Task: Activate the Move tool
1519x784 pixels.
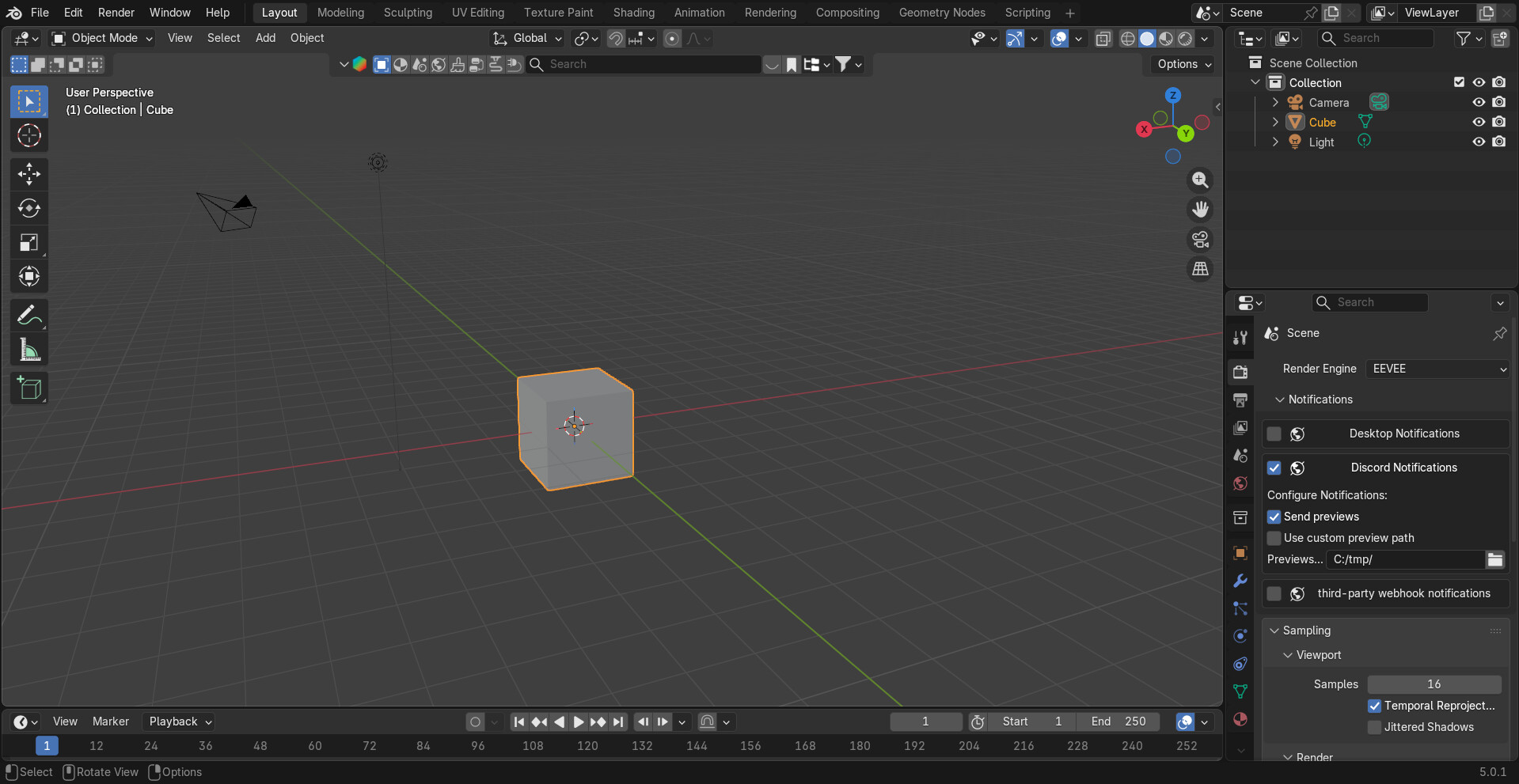Action: click(x=29, y=174)
